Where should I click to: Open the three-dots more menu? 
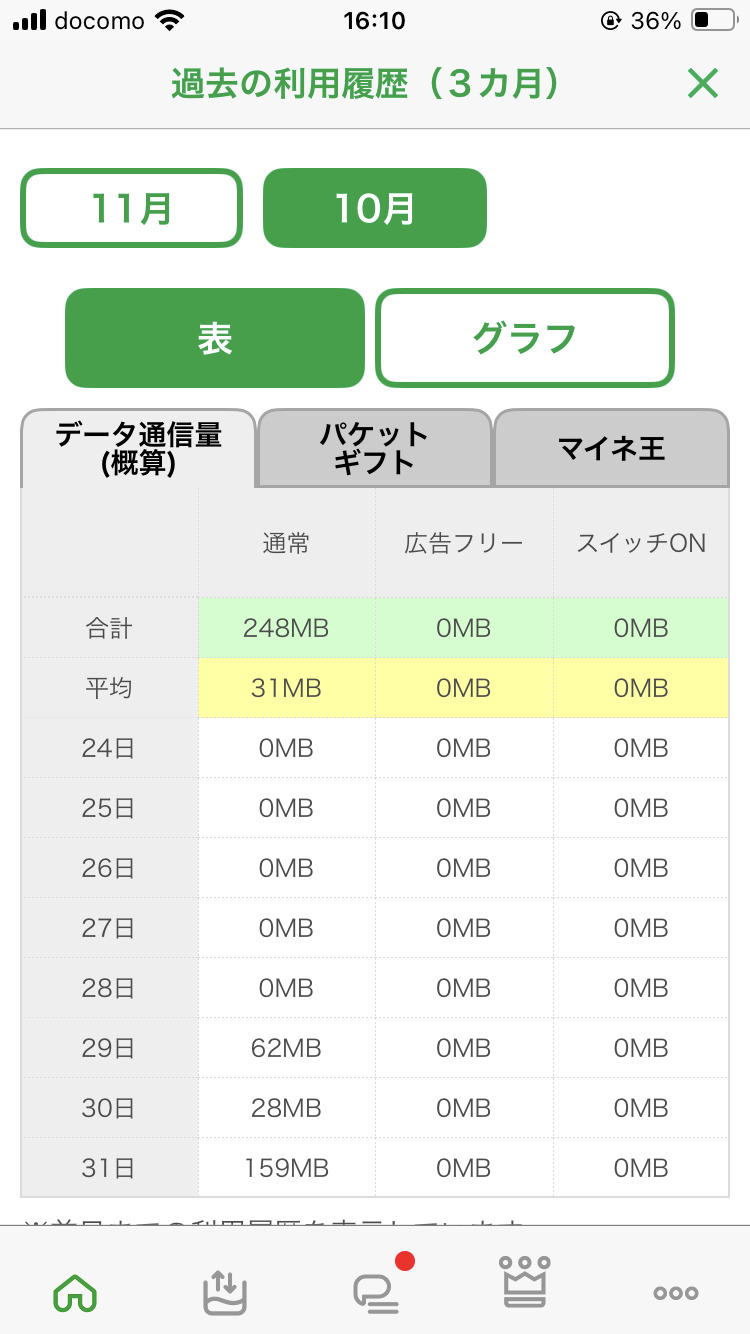675,1292
